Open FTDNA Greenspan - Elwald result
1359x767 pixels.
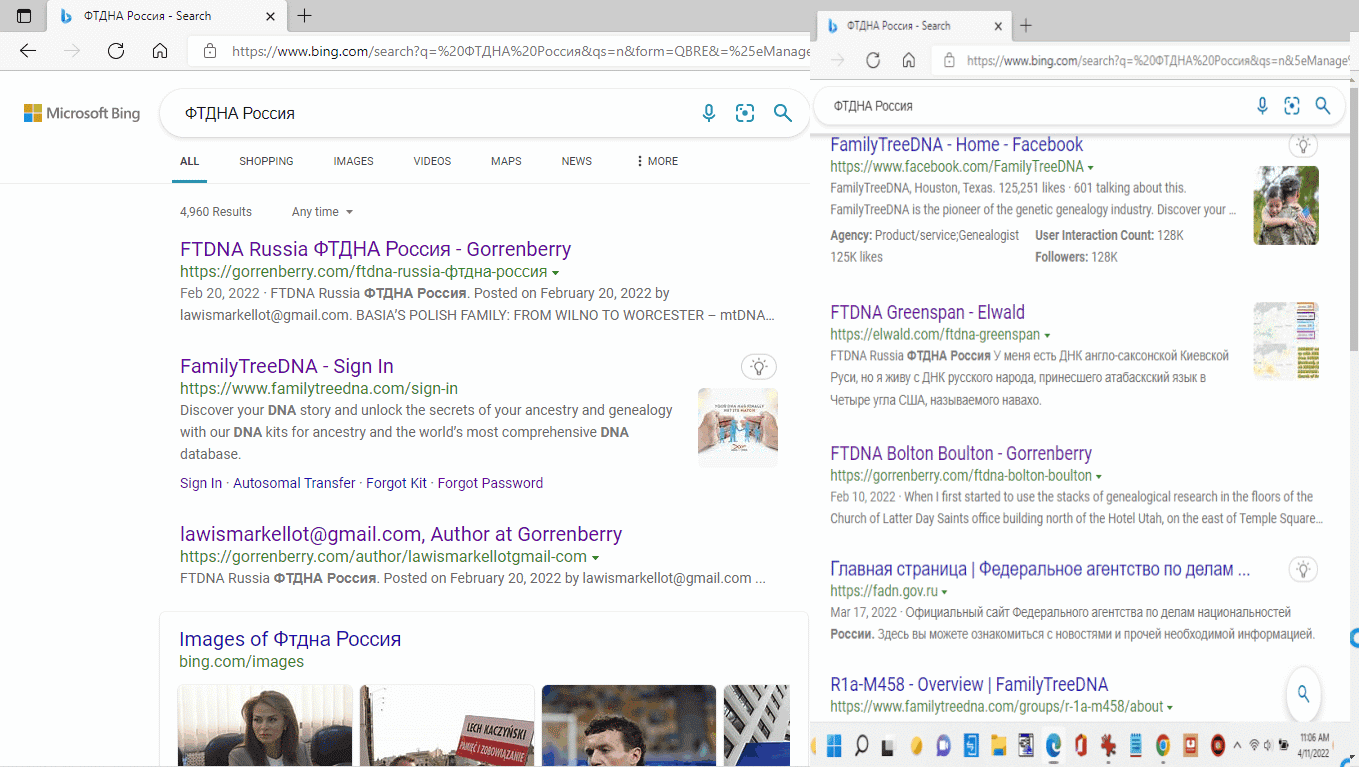coord(928,312)
